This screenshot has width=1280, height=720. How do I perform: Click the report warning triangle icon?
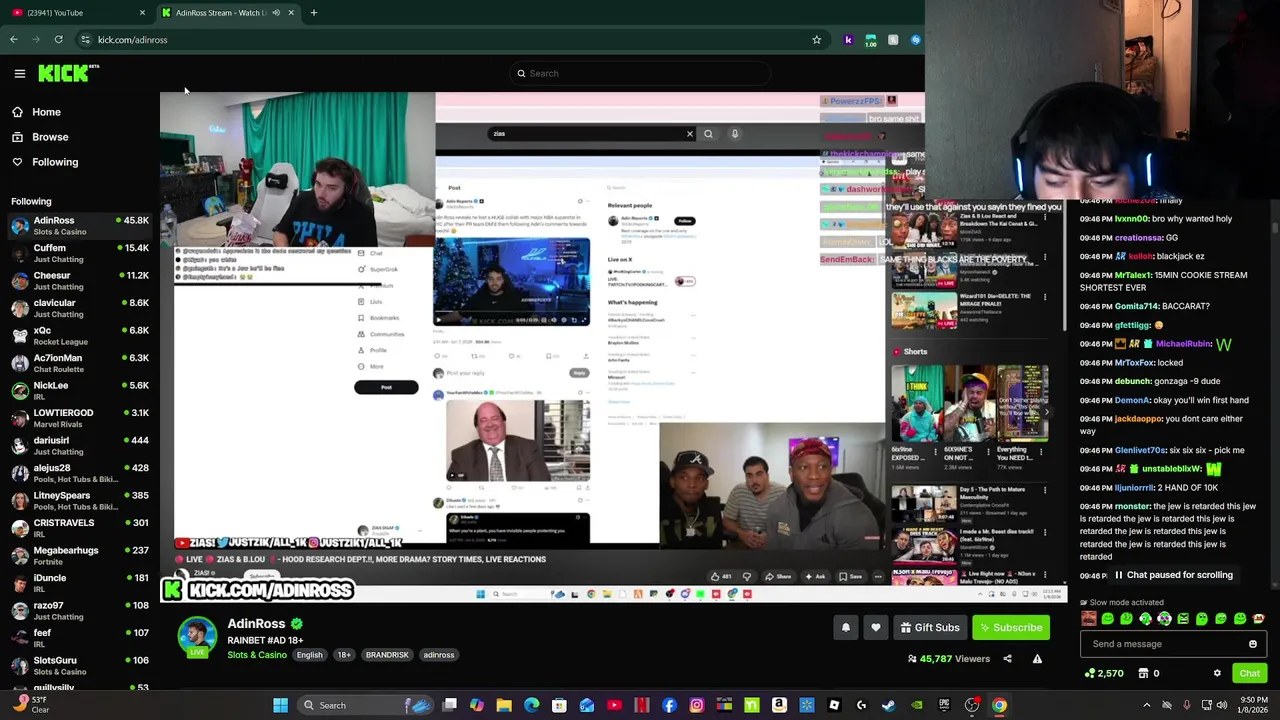click(x=1037, y=659)
